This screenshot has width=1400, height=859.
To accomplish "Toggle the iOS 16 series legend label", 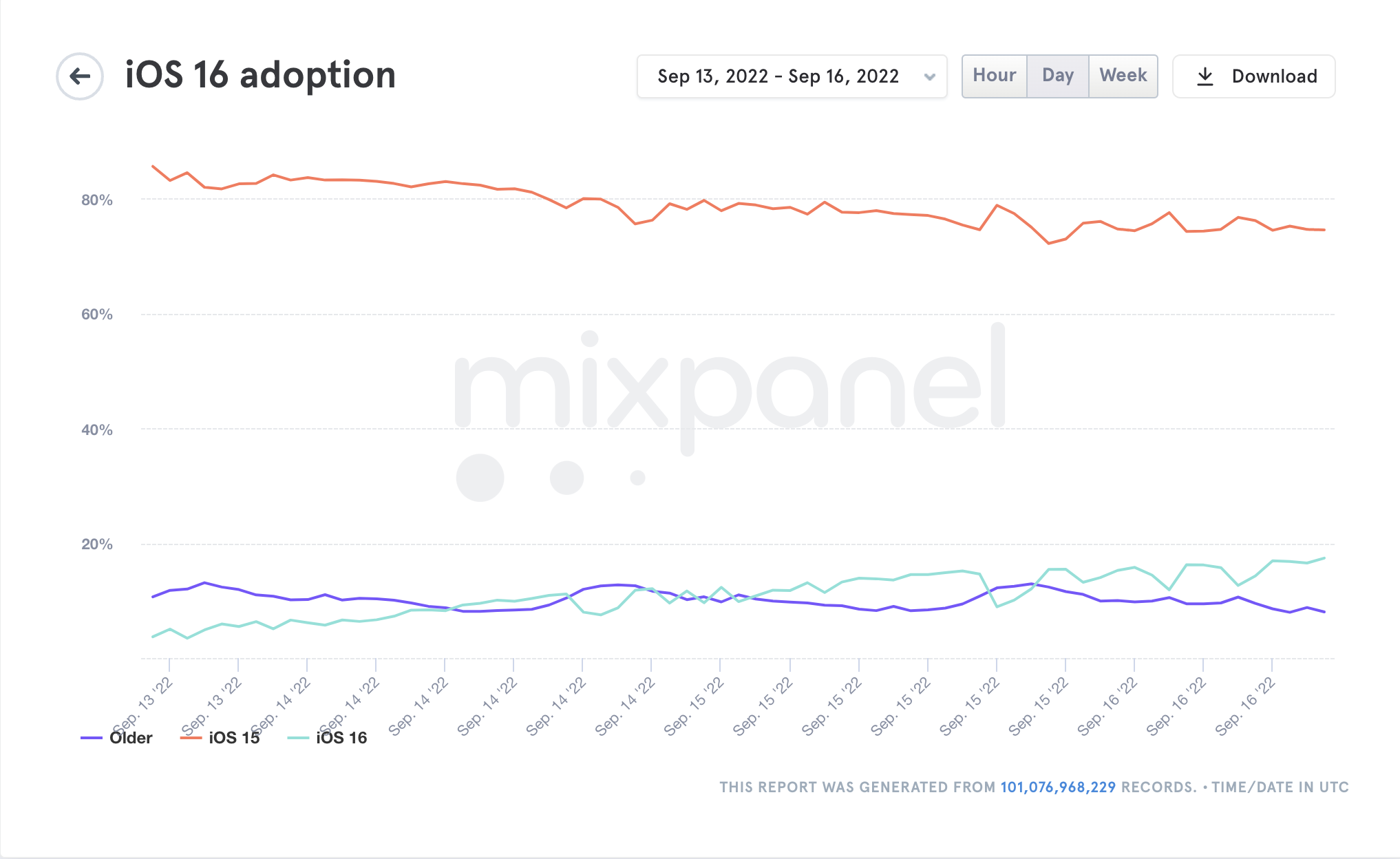I will 341,738.
